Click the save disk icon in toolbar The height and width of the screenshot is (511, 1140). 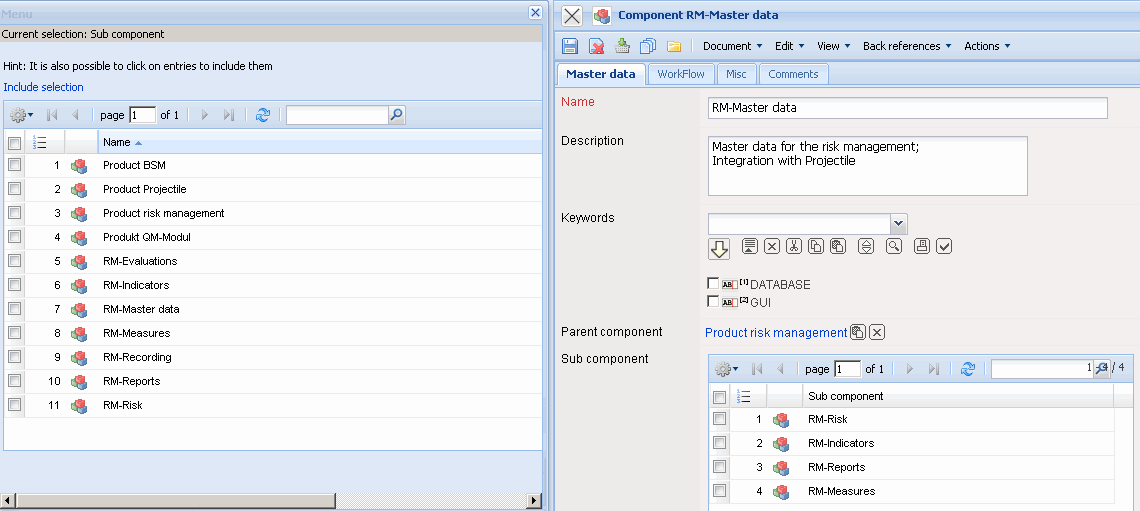(570, 46)
